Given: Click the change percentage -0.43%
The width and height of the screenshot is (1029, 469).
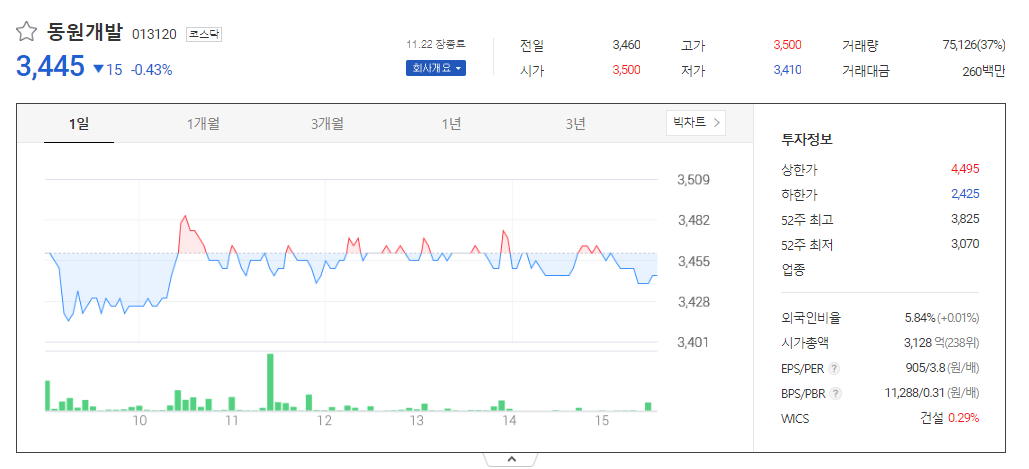Looking at the screenshot, I should (x=152, y=70).
